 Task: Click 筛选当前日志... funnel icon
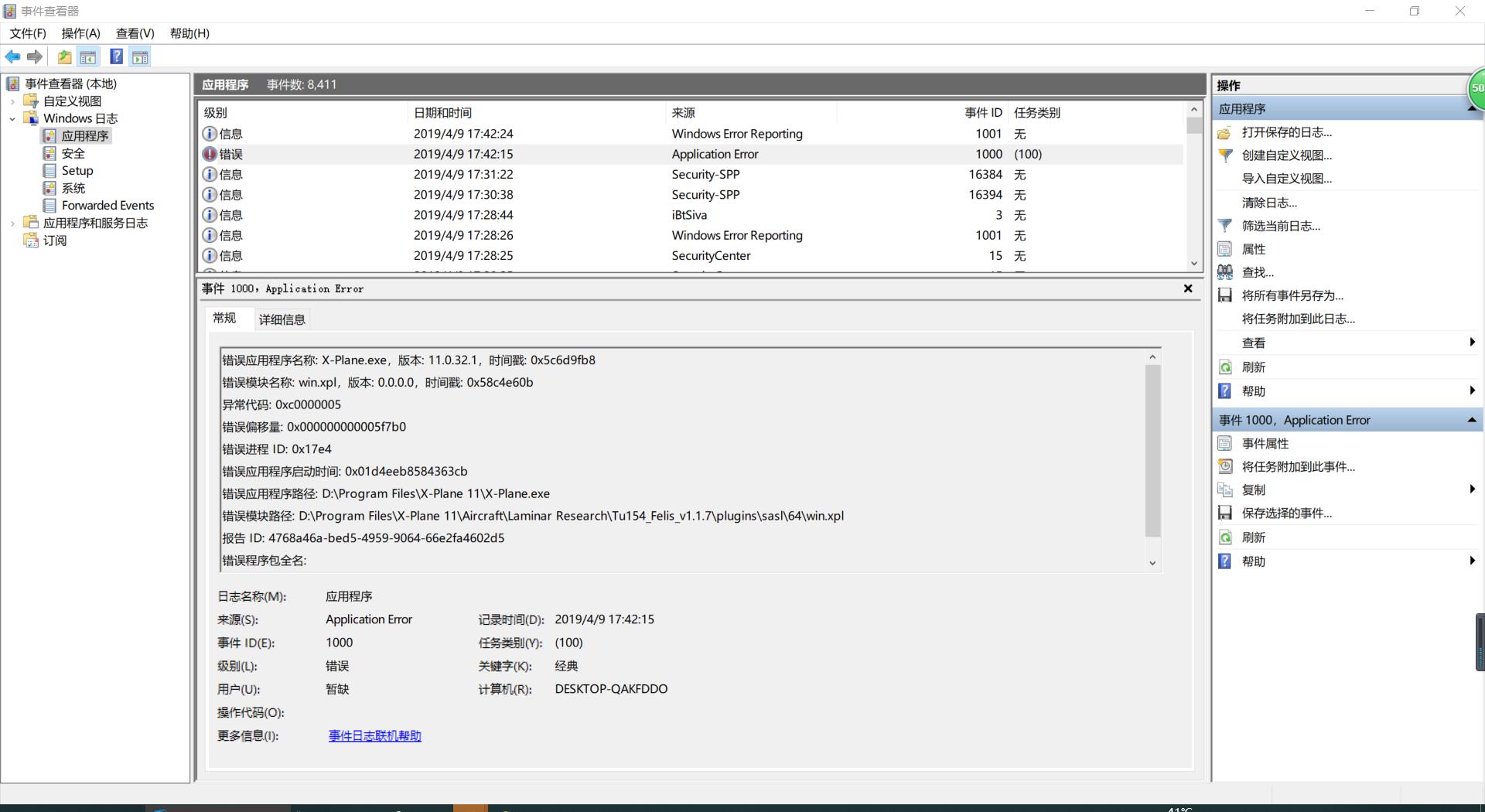(x=1225, y=226)
